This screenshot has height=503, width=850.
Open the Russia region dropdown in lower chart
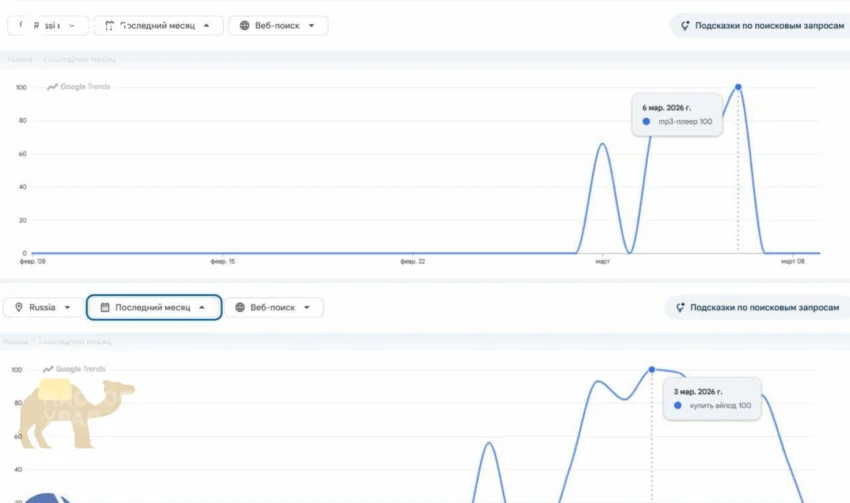(x=43, y=307)
